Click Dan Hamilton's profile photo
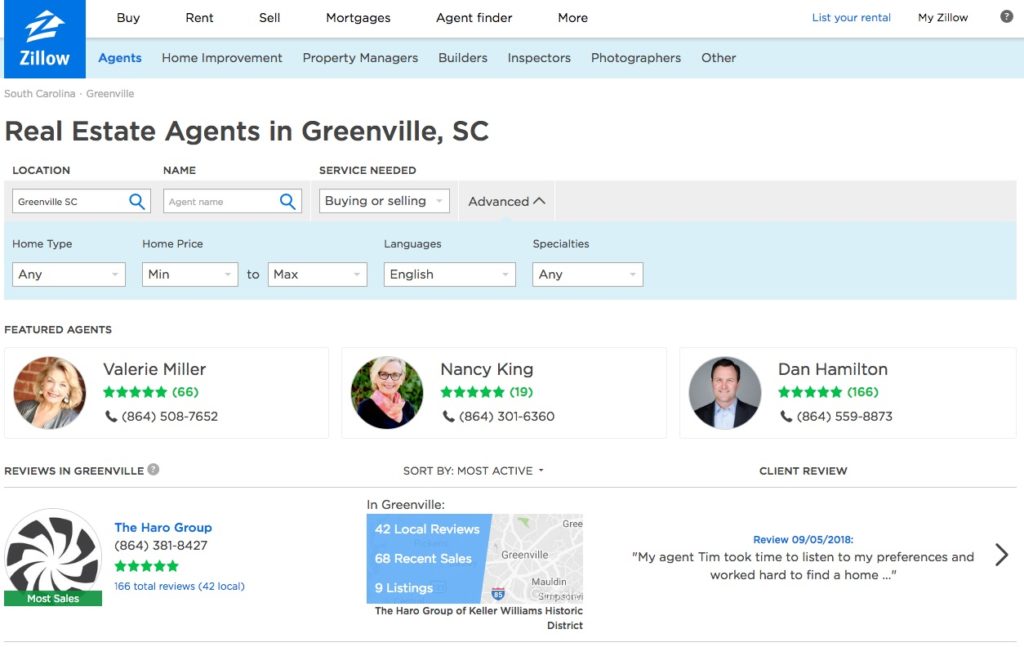The width and height of the screenshot is (1024, 647). coord(725,392)
